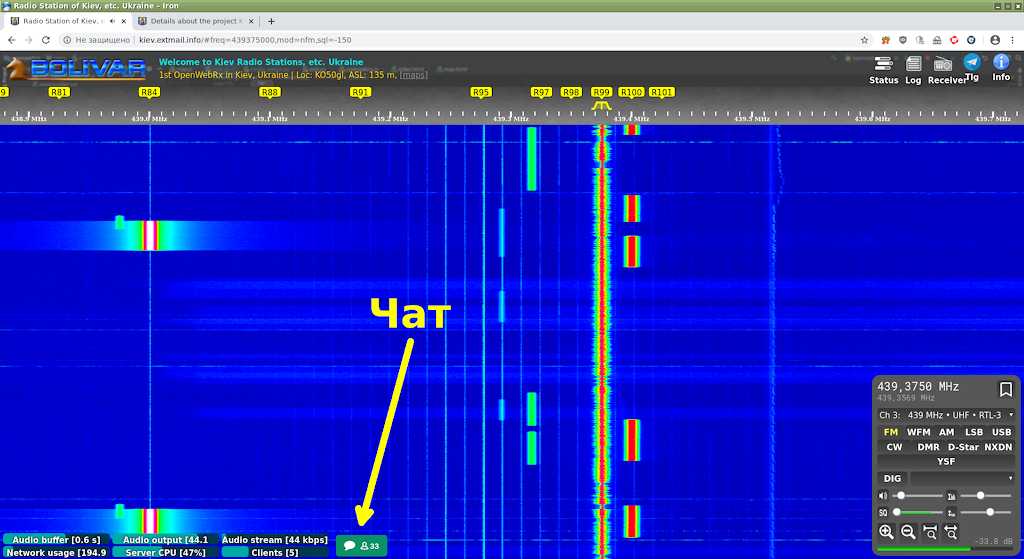This screenshot has width=1024, height=559.
Task: Zoom in on the waterfall
Action: pyautogui.click(x=886, y=533)
